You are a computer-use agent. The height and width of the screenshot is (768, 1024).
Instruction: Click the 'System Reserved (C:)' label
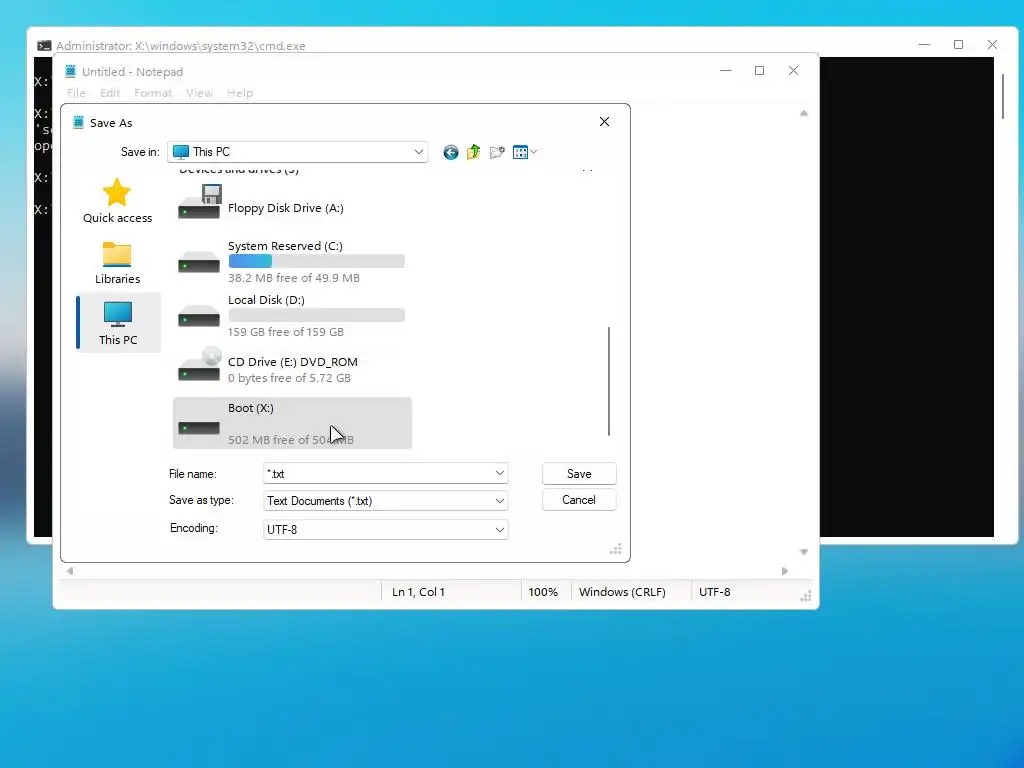(285, 246)
